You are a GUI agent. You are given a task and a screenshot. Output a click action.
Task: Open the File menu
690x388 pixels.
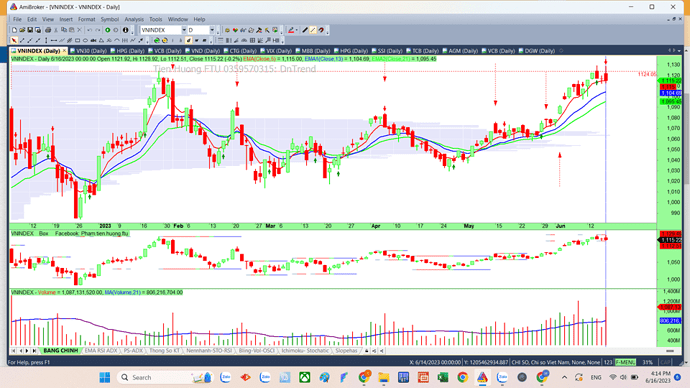click(17, 19)
